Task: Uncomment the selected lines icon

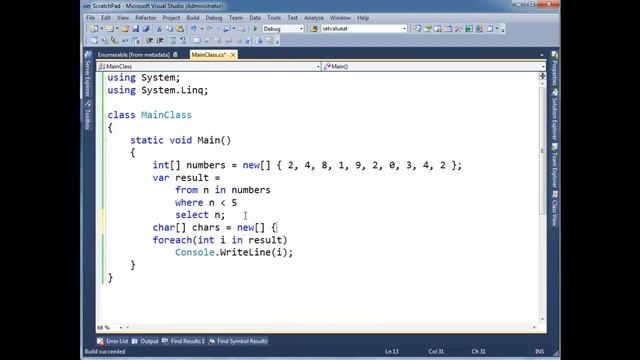Action: 183,40
